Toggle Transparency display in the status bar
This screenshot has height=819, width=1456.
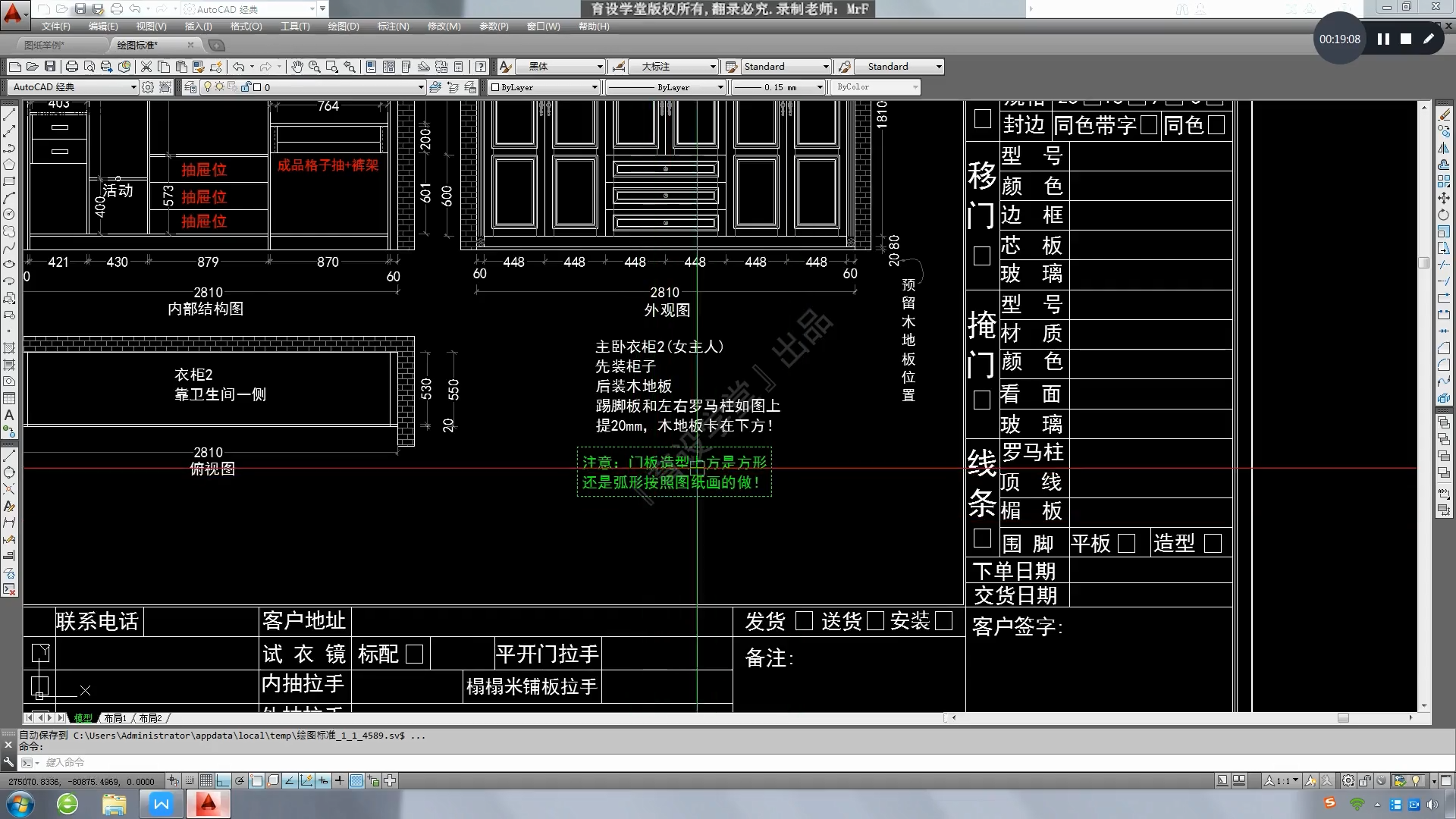(x=356, y=780)
